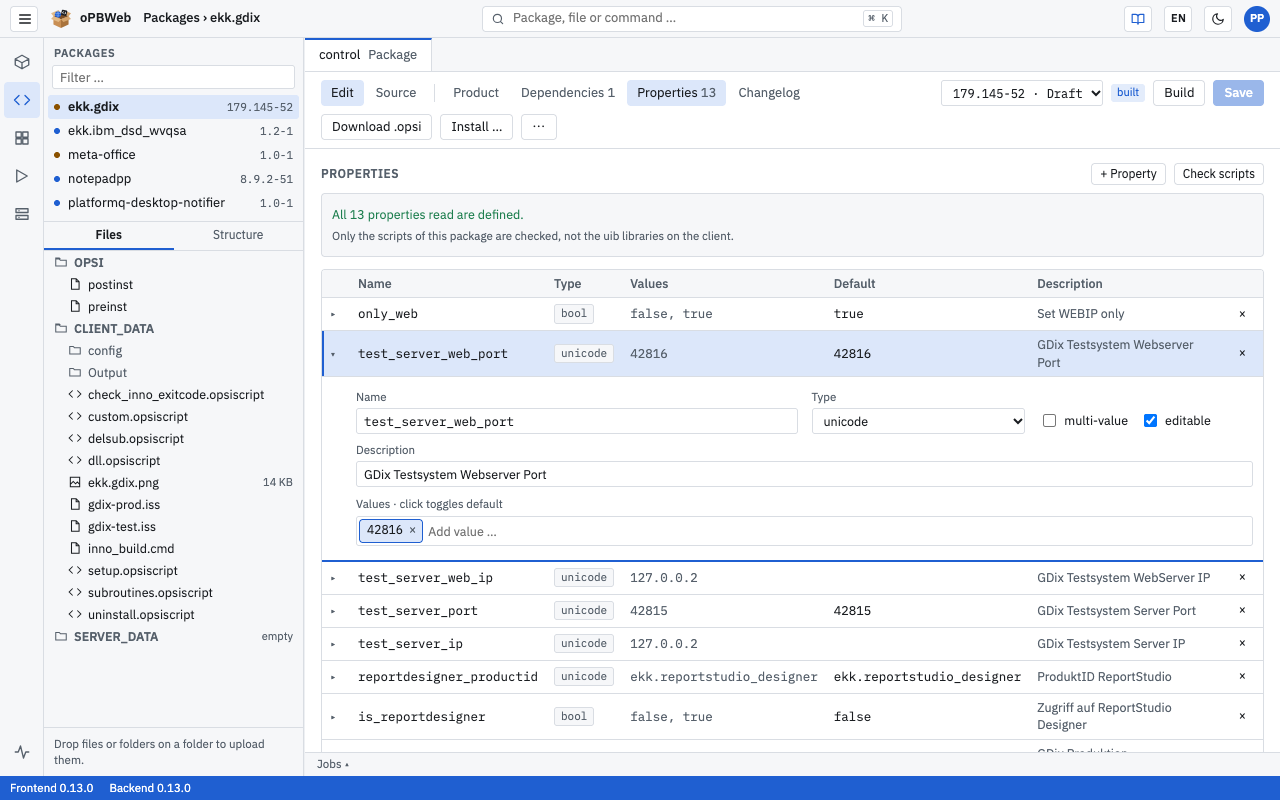Delete the reportdesigner_productid property
Image resolution: width=1280 pixels, height=800 pixels.
(x=1242, y=676)
